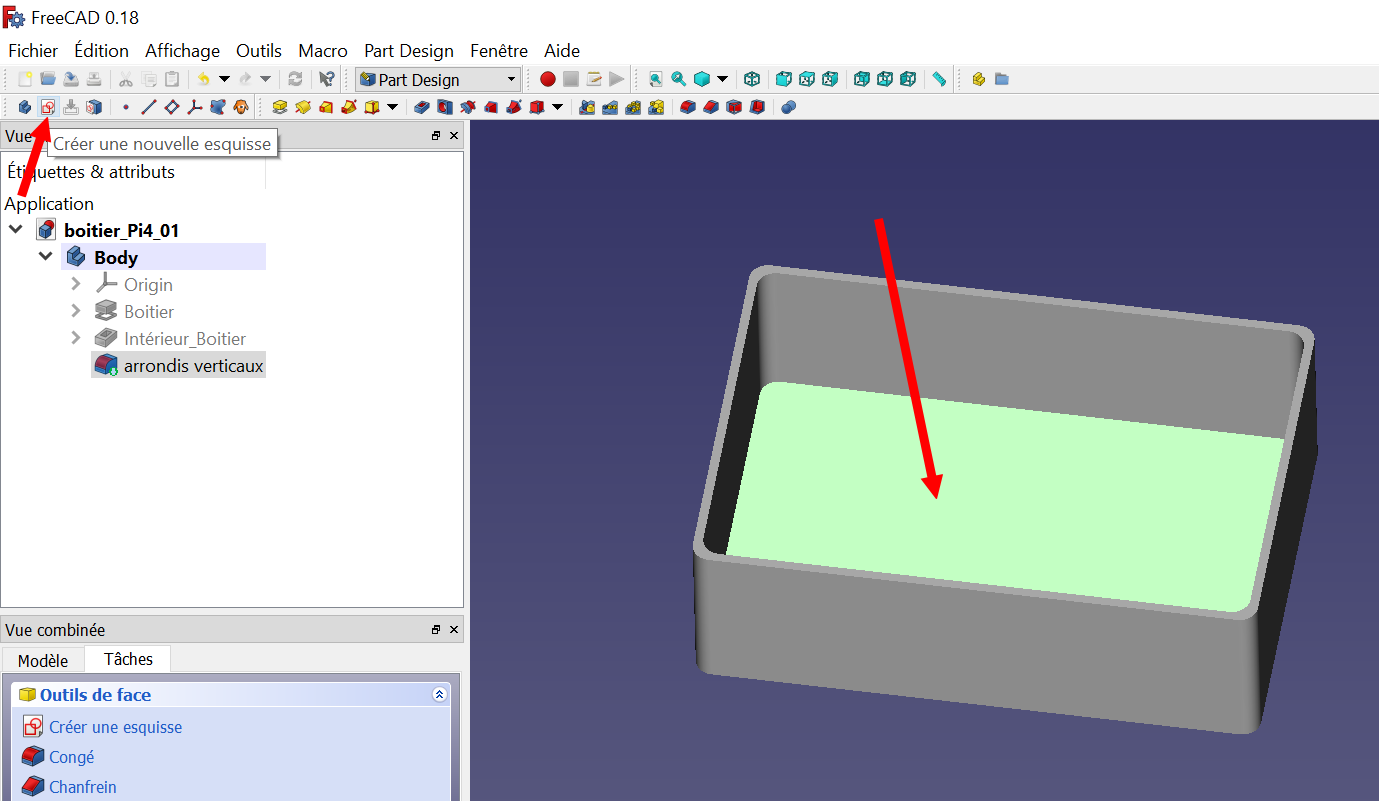Click the Fillet toolbar icon
1379x801 pixels.
click(688, 107)
